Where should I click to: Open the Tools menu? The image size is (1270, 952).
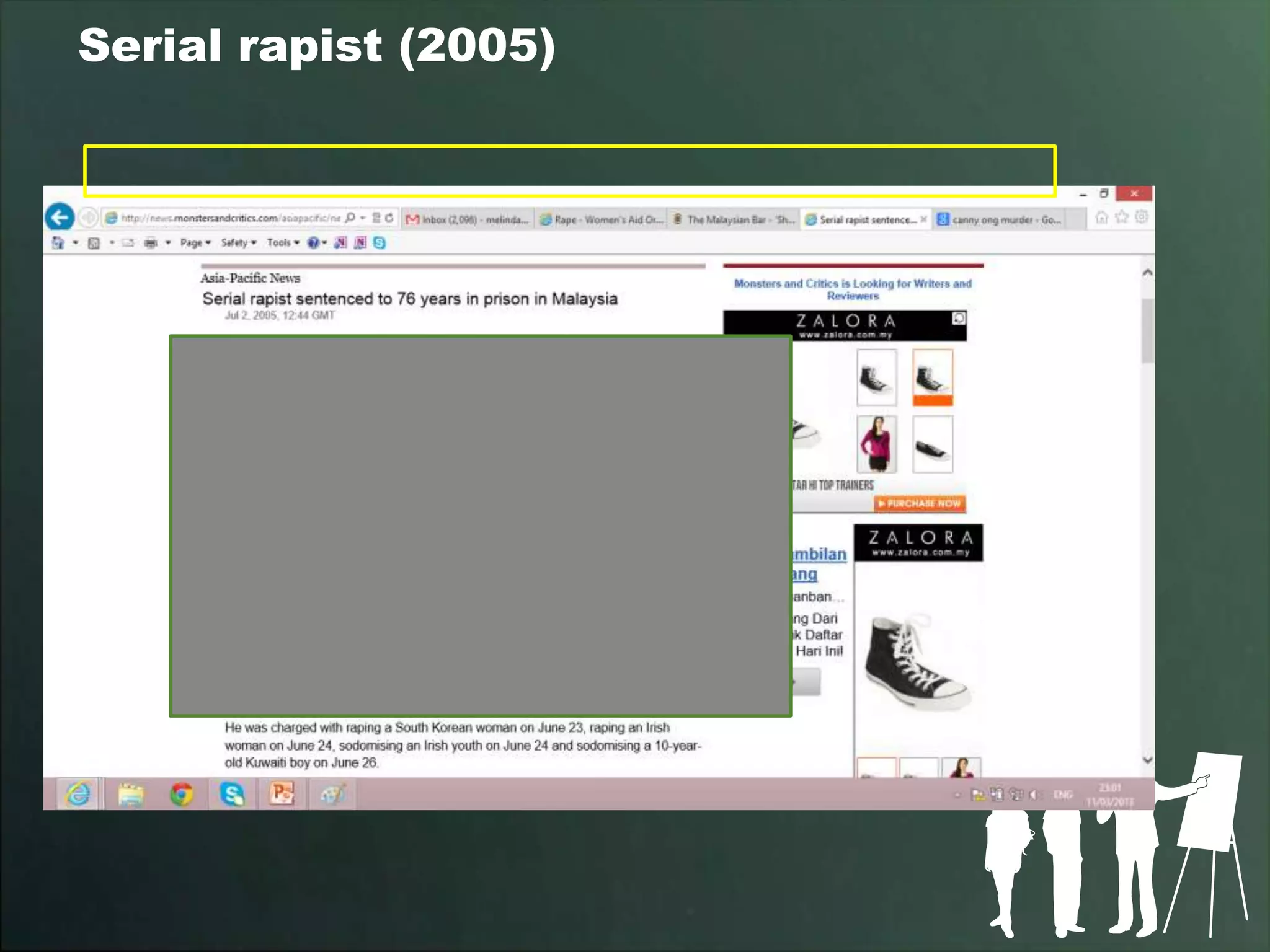click(283, 243)
